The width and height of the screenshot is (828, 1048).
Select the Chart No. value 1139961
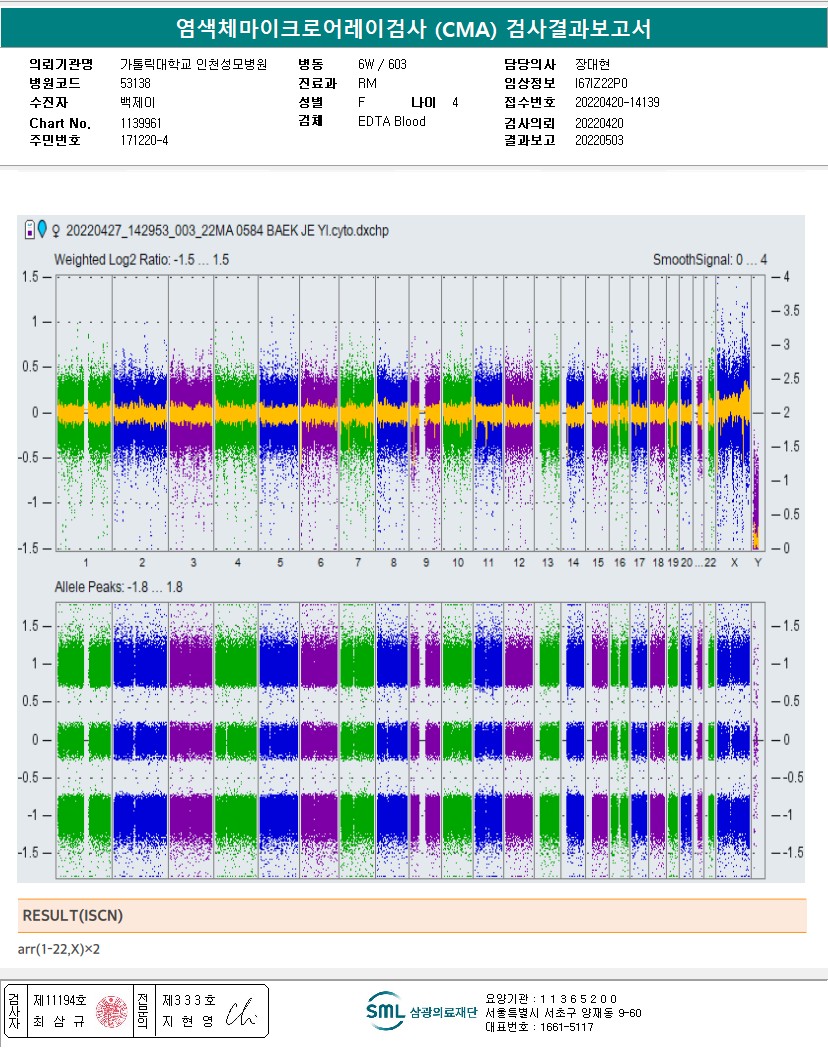(x=141, y=123)
